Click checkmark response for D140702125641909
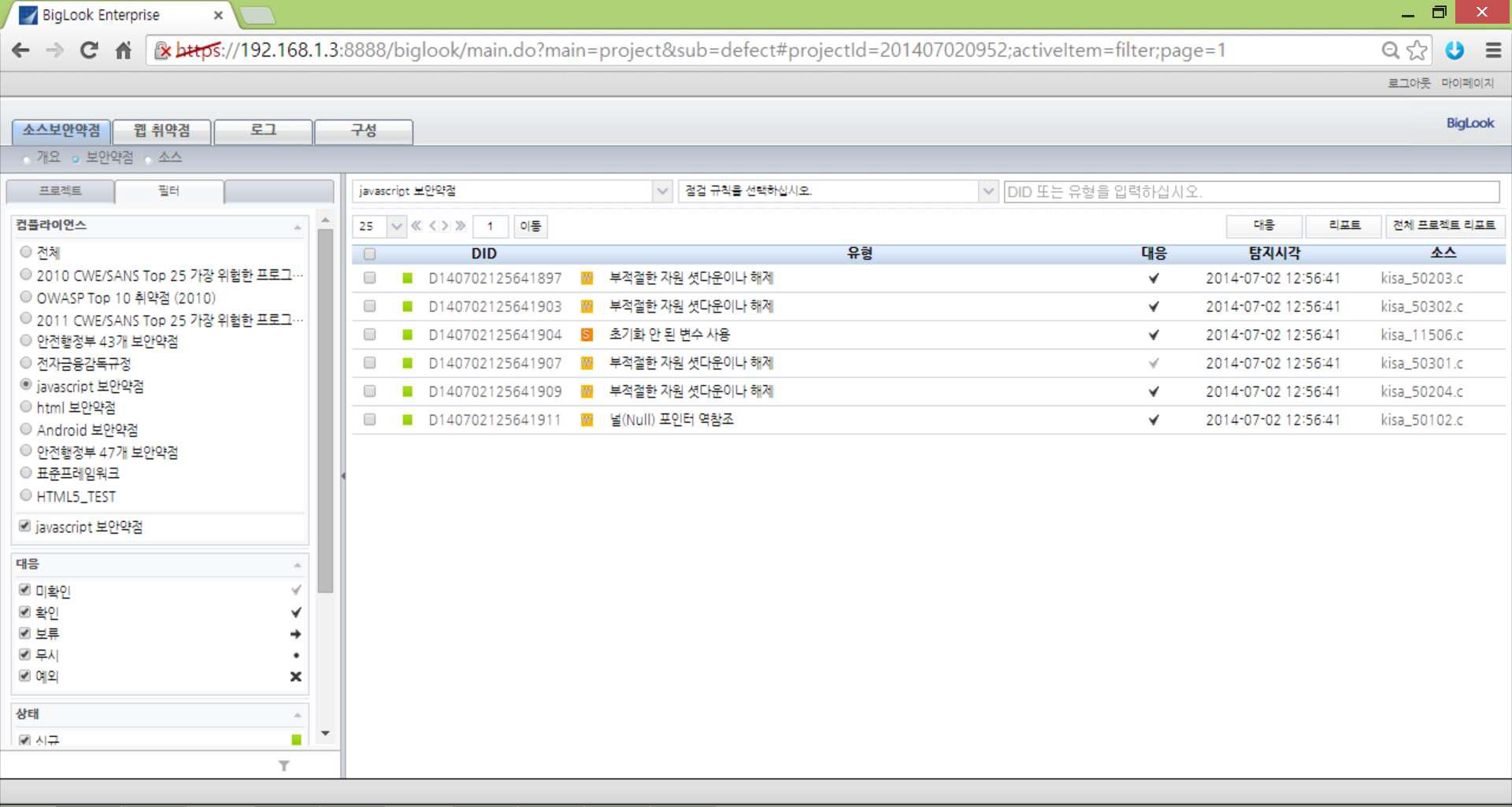Screen dimensions: 1512x807 point(1154,391)
